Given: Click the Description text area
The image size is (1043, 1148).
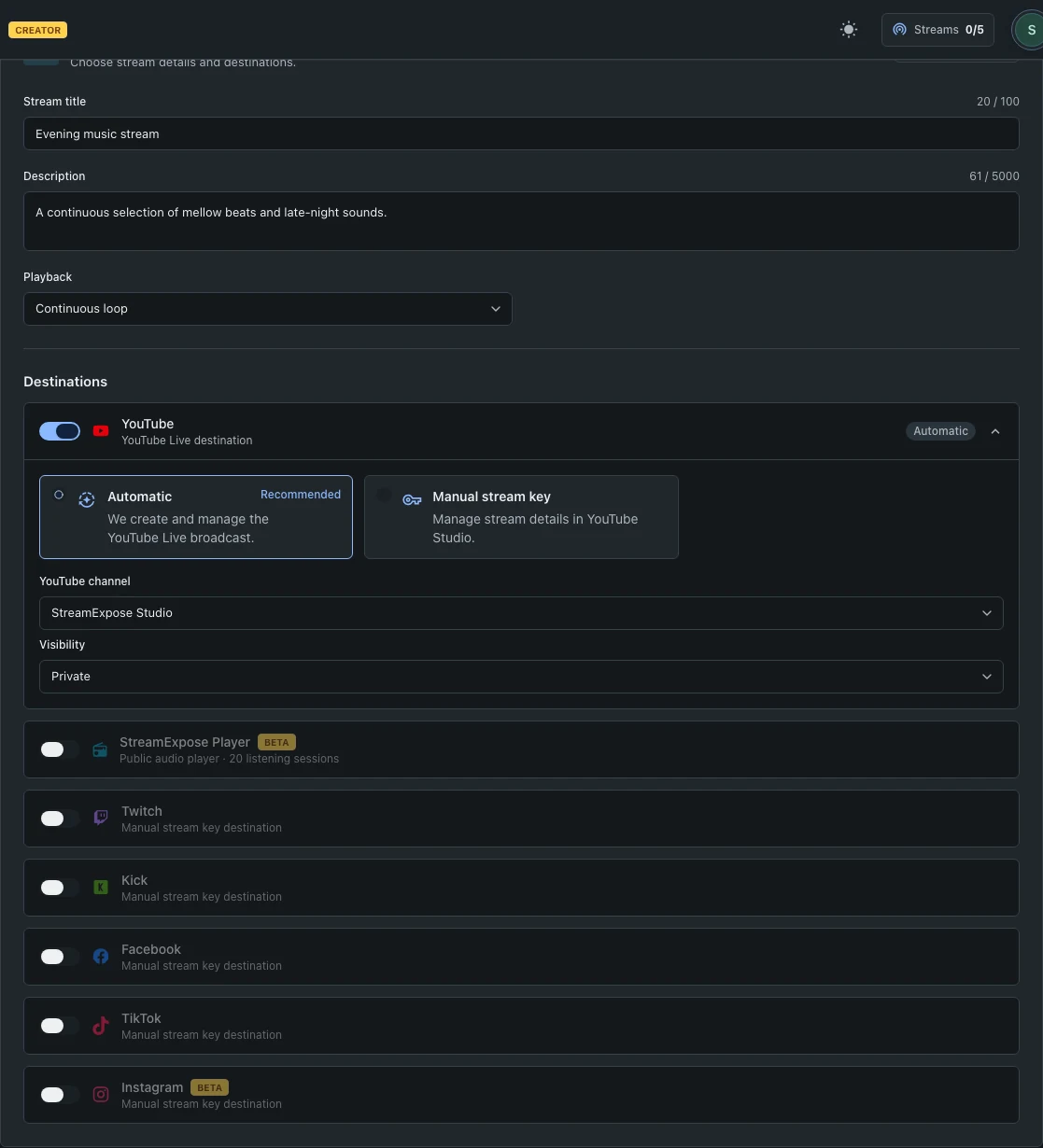Looking at the screenshot, I should coord(521,221).
